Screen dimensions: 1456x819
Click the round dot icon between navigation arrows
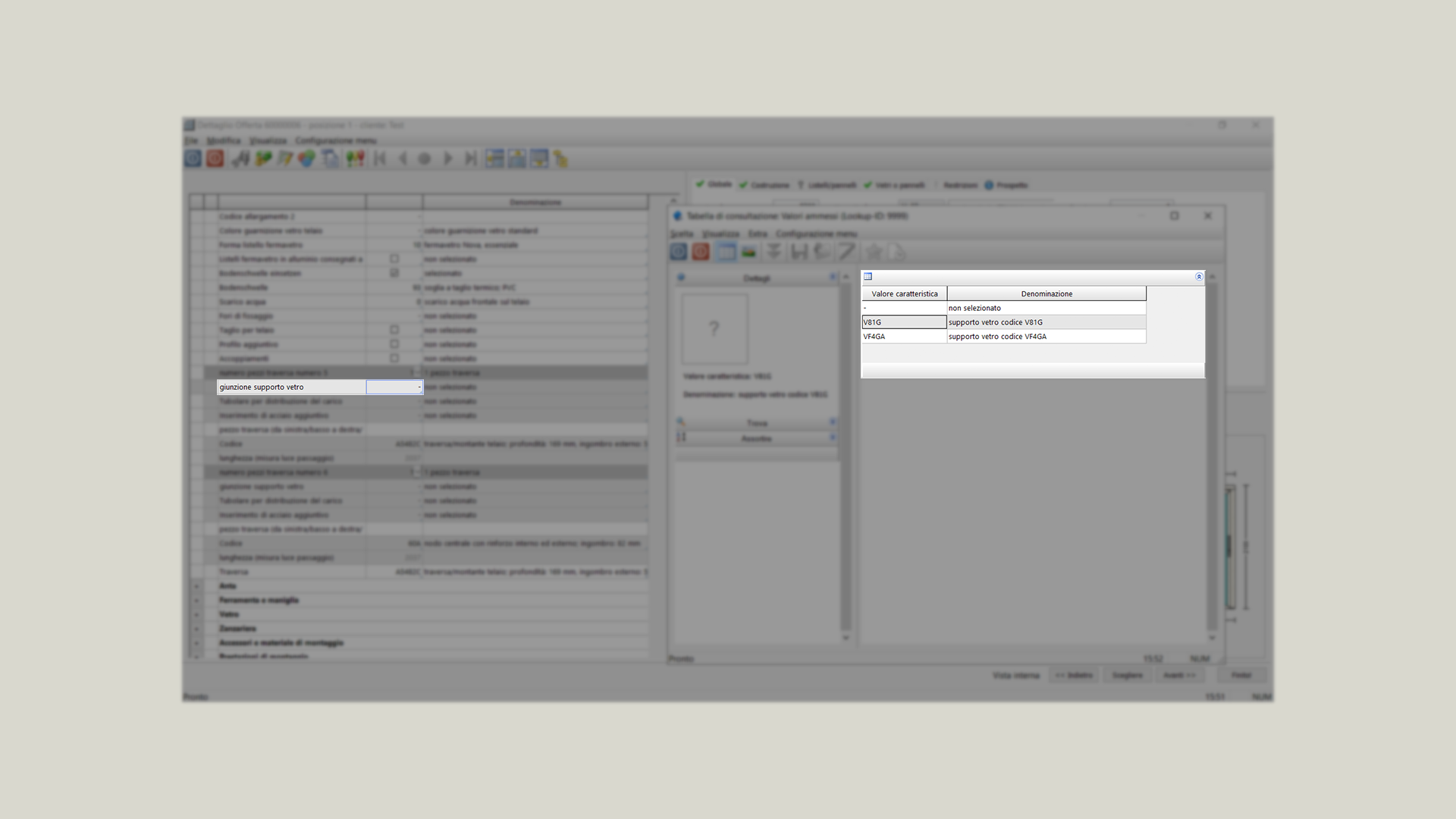click(x=425, y=158)
